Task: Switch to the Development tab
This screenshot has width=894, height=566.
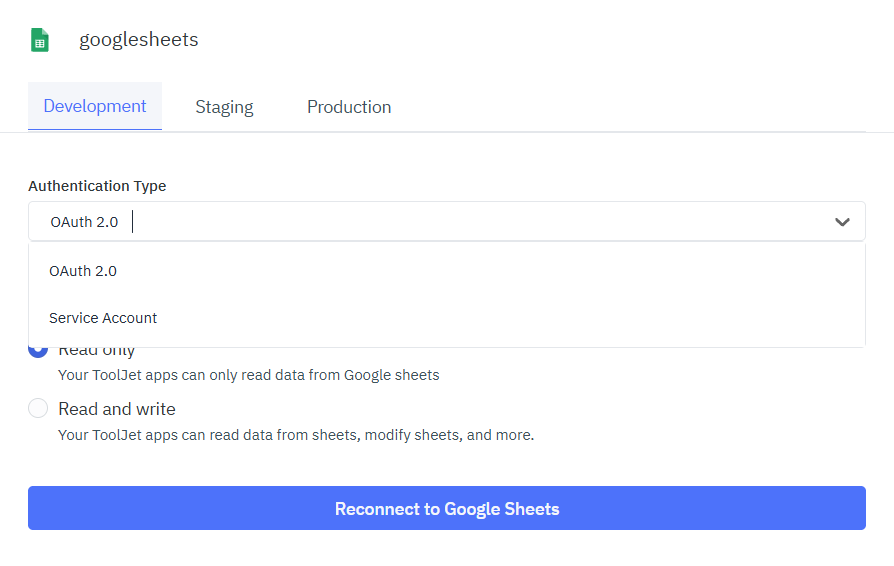Action: click(x=95, y=106)
